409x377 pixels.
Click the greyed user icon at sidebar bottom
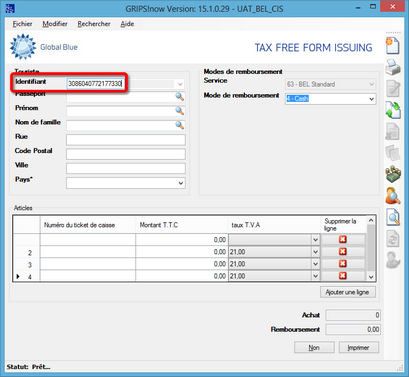393,260
